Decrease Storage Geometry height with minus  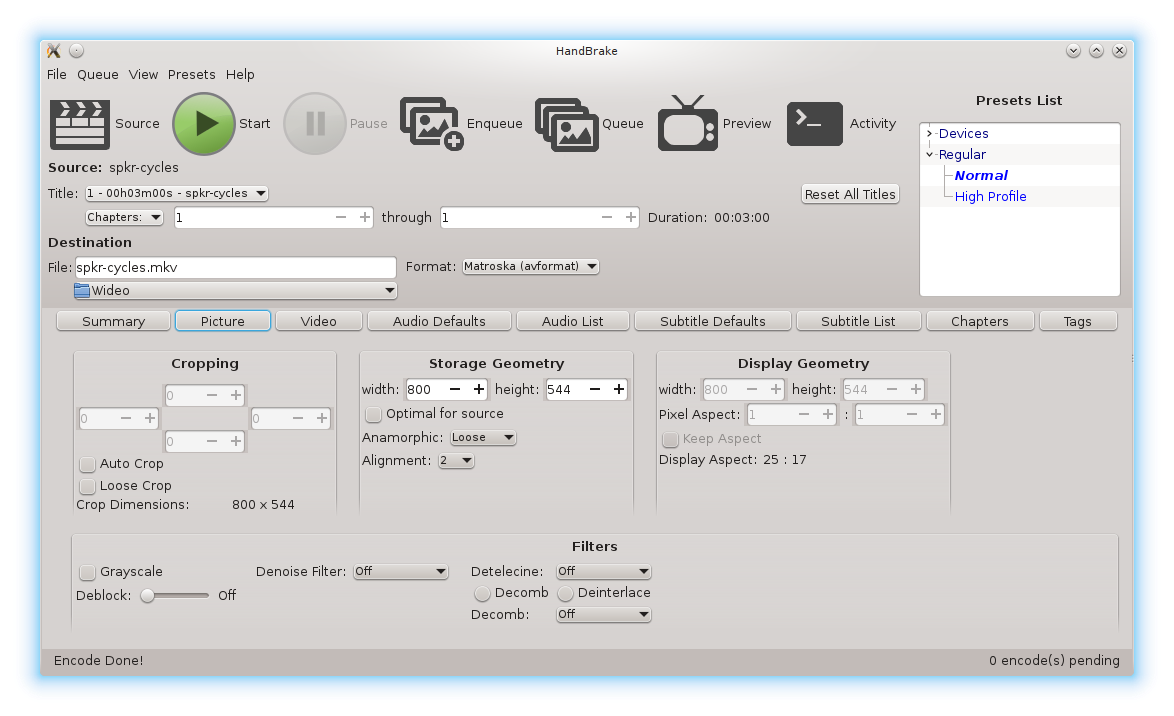[594, 389]
